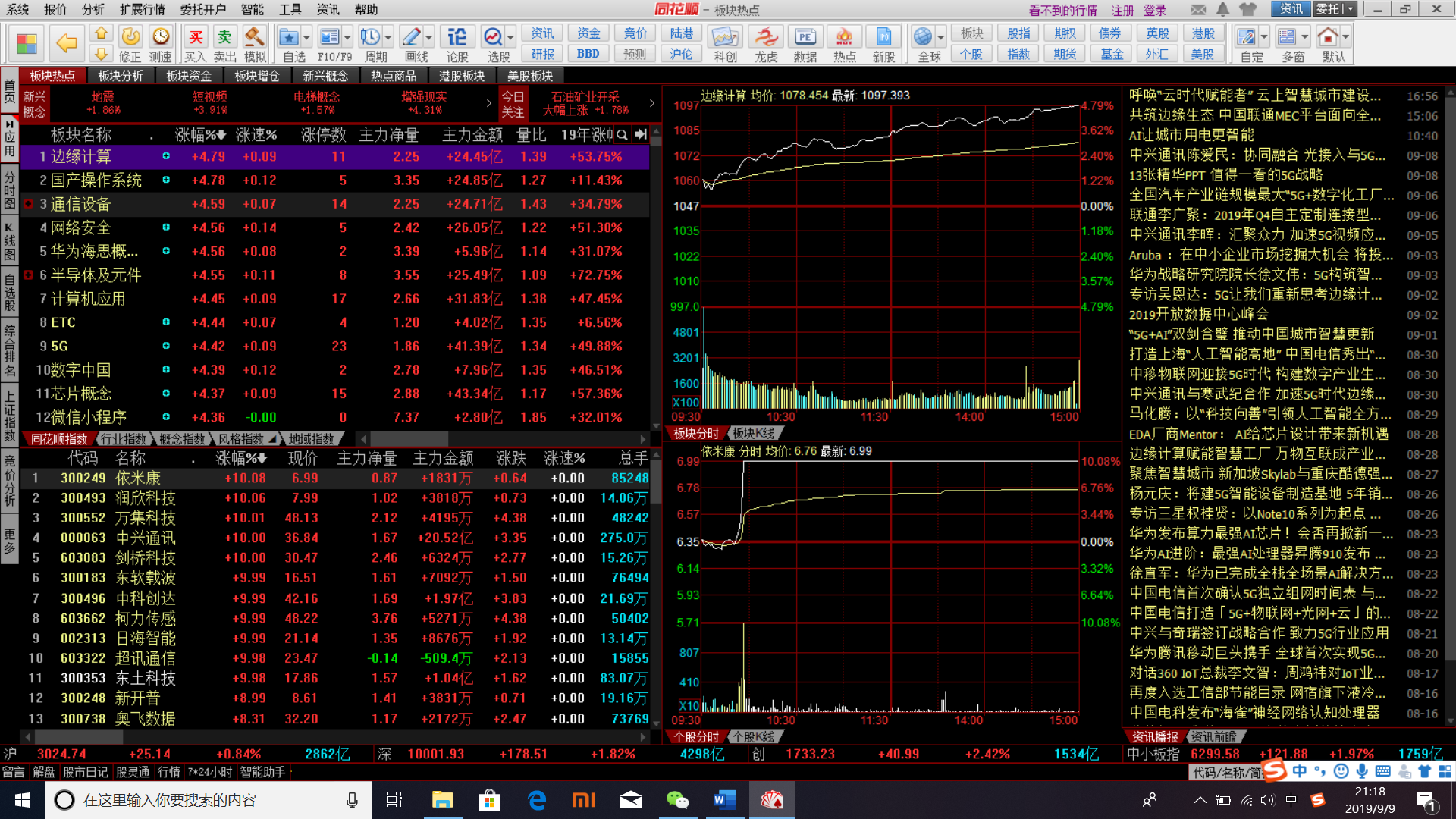Open the 分析 menu
This screenshot has height=819, width=1456.
point(93,10)
